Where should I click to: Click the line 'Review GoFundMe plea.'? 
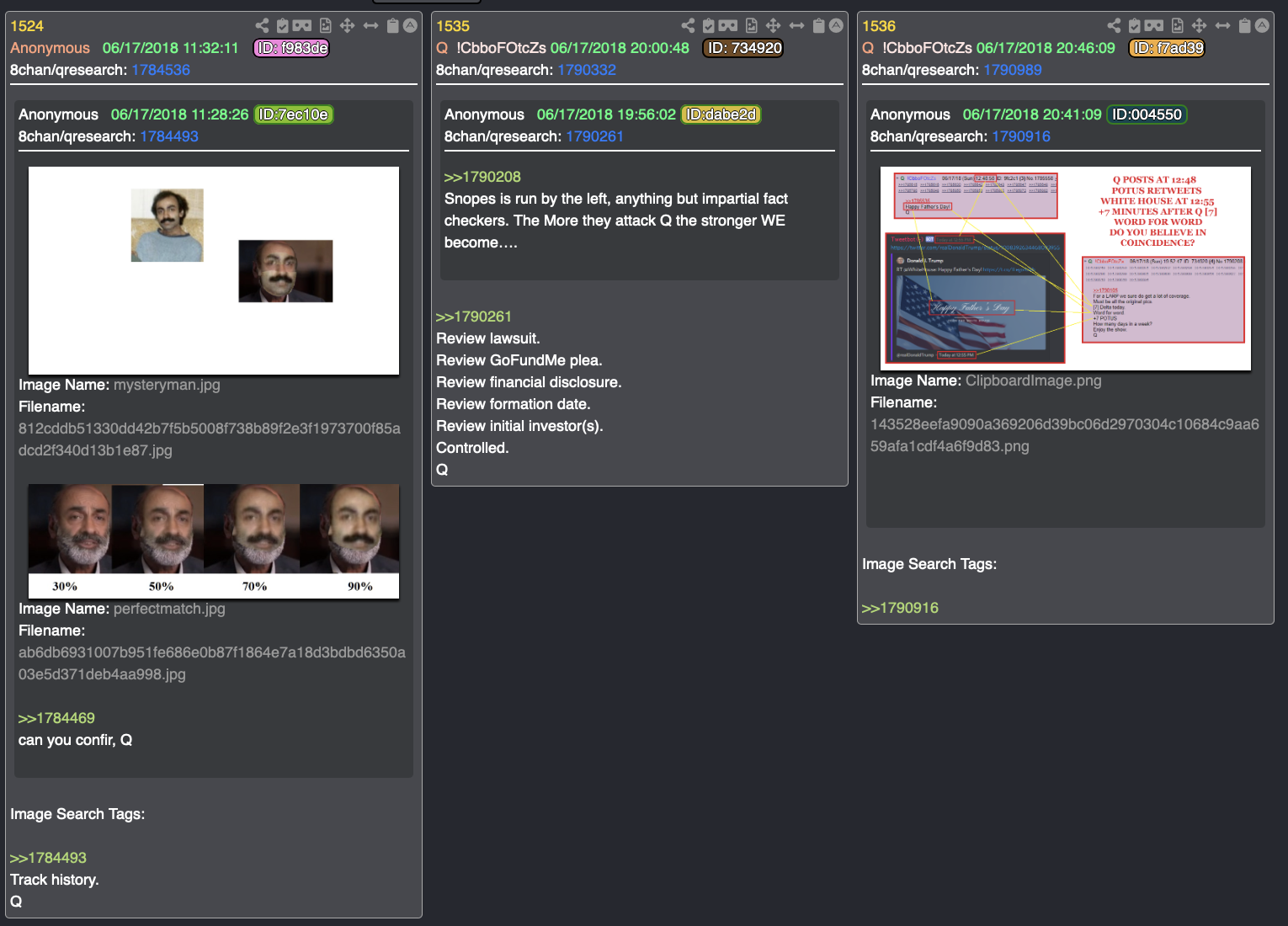tap(519, 360)
